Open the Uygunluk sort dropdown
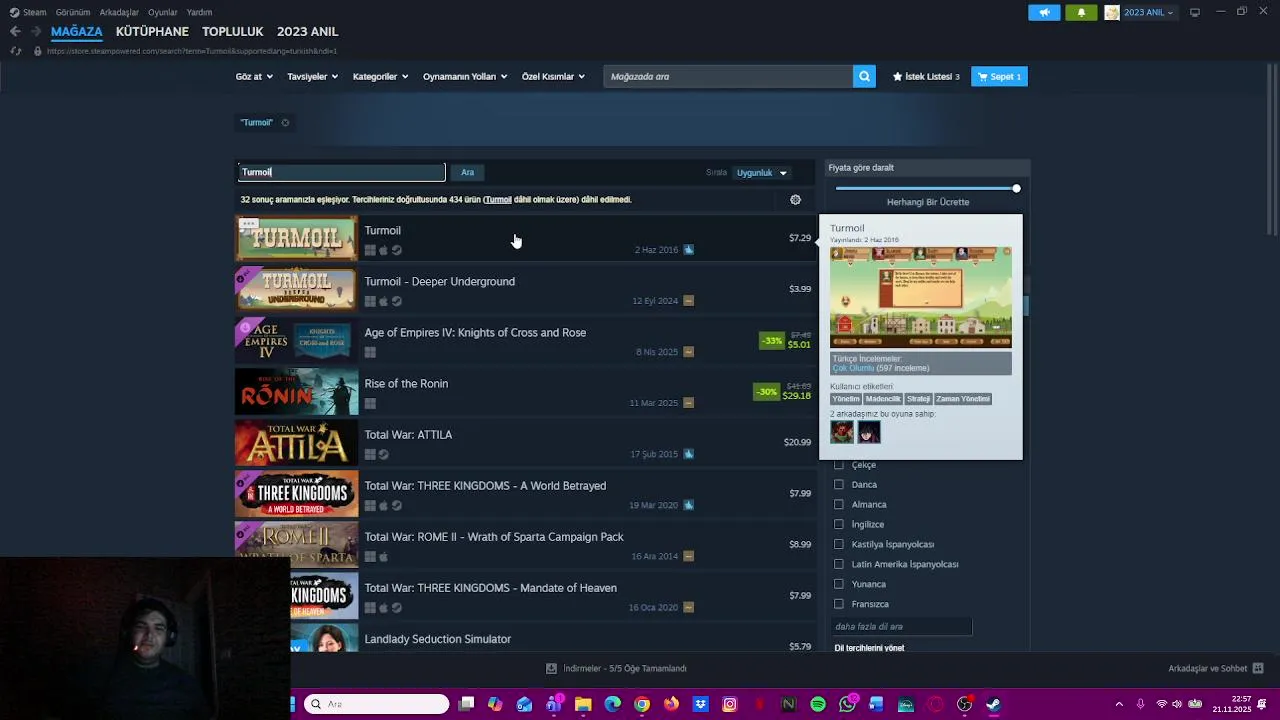 (x=762, y=173)
